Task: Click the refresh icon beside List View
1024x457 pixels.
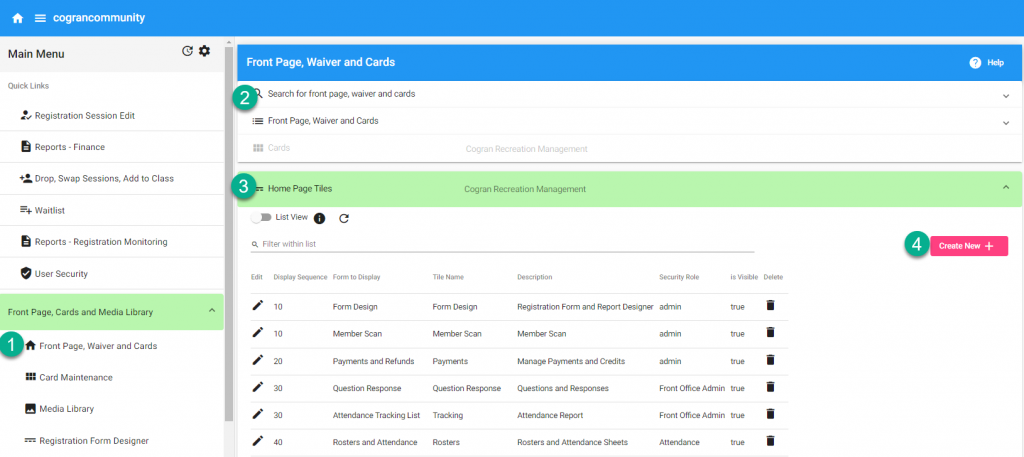Action: tap(344, 217)
